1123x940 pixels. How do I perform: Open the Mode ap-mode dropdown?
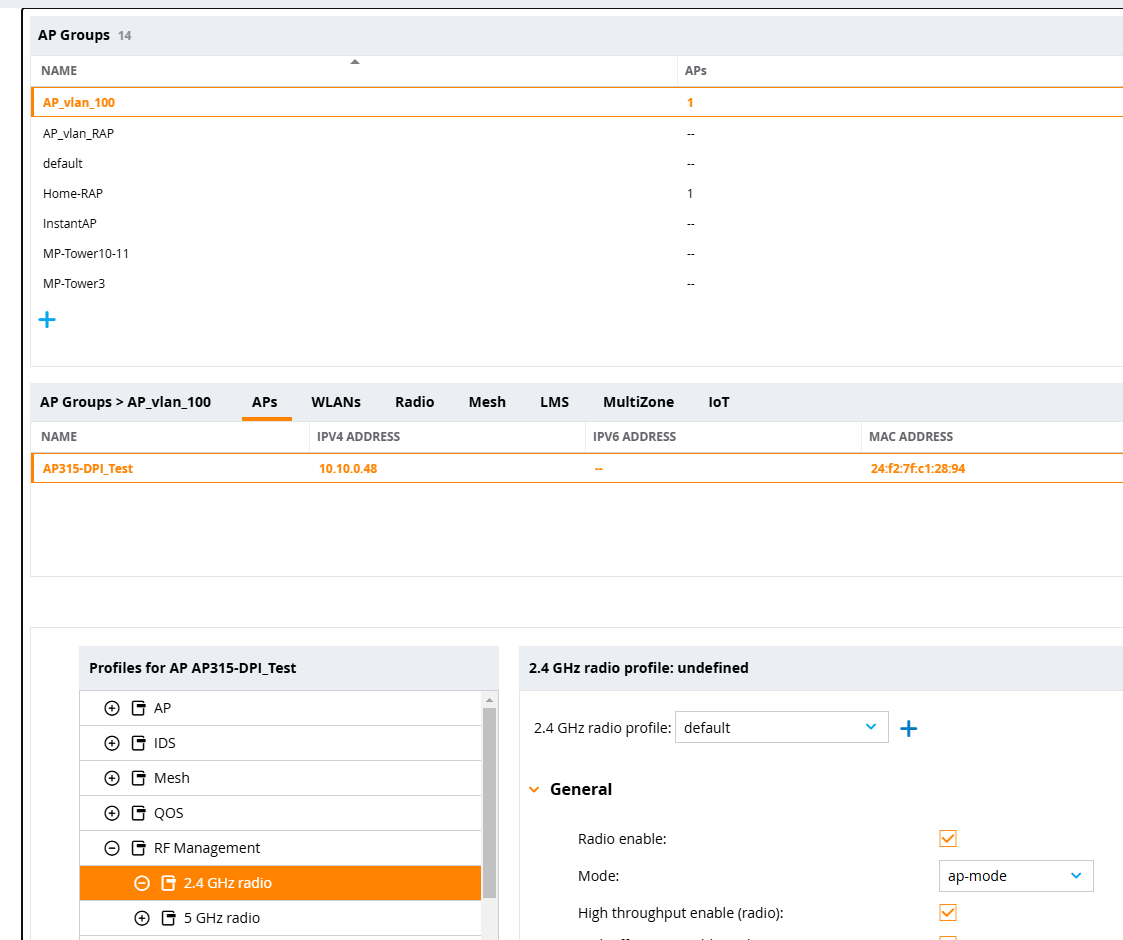coord(1016,876)
